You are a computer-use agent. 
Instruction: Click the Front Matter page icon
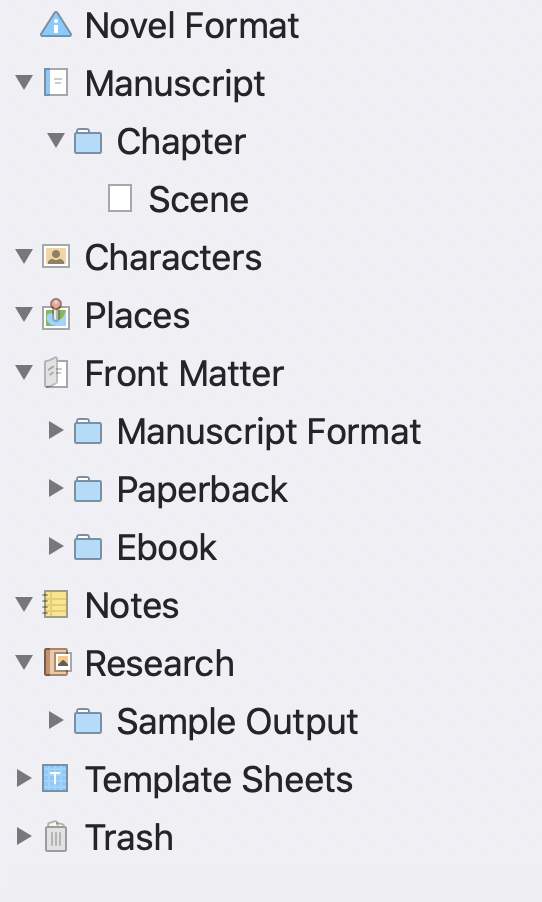tap(56, 373)
